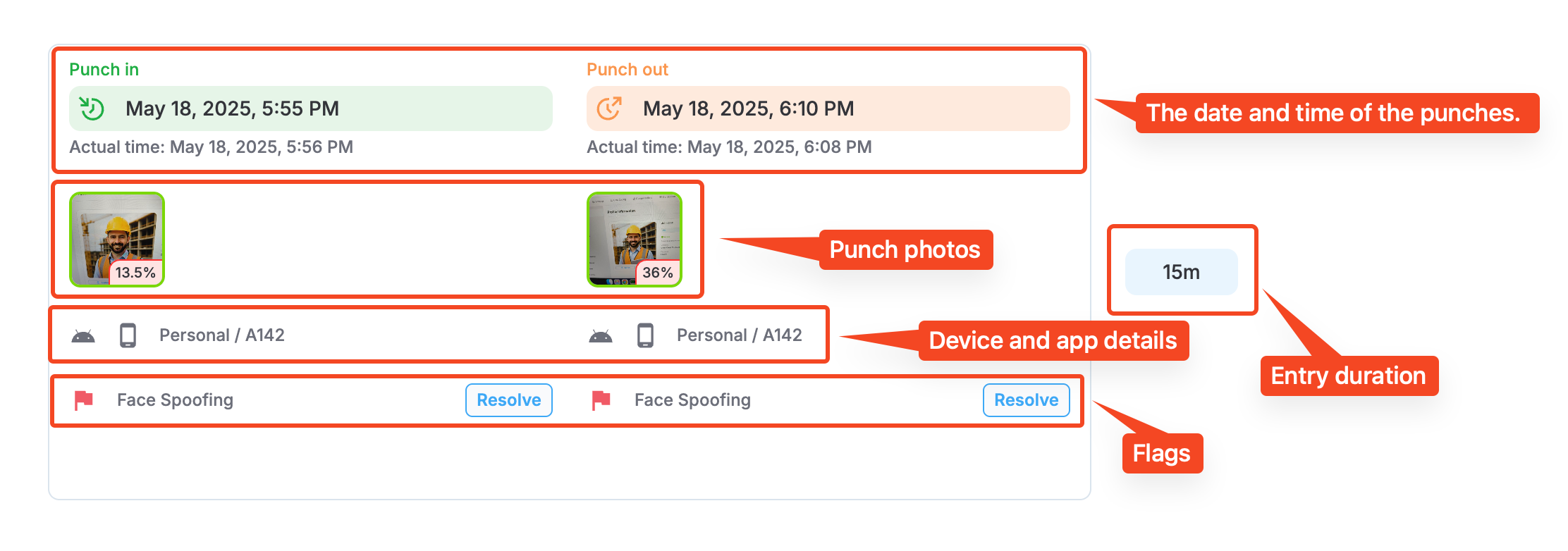
Task: Click the punch out phone device icon
Action: point(645,335)
